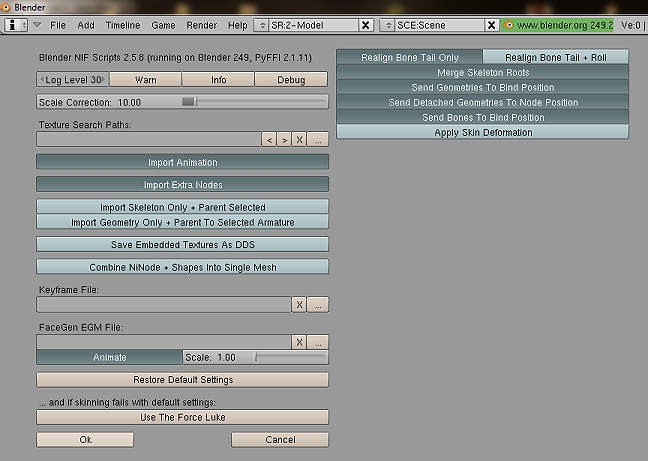Browse for texture search path folder
This screenshot has width=648, height=461.
pyautogui.click(x=318, y=140)
